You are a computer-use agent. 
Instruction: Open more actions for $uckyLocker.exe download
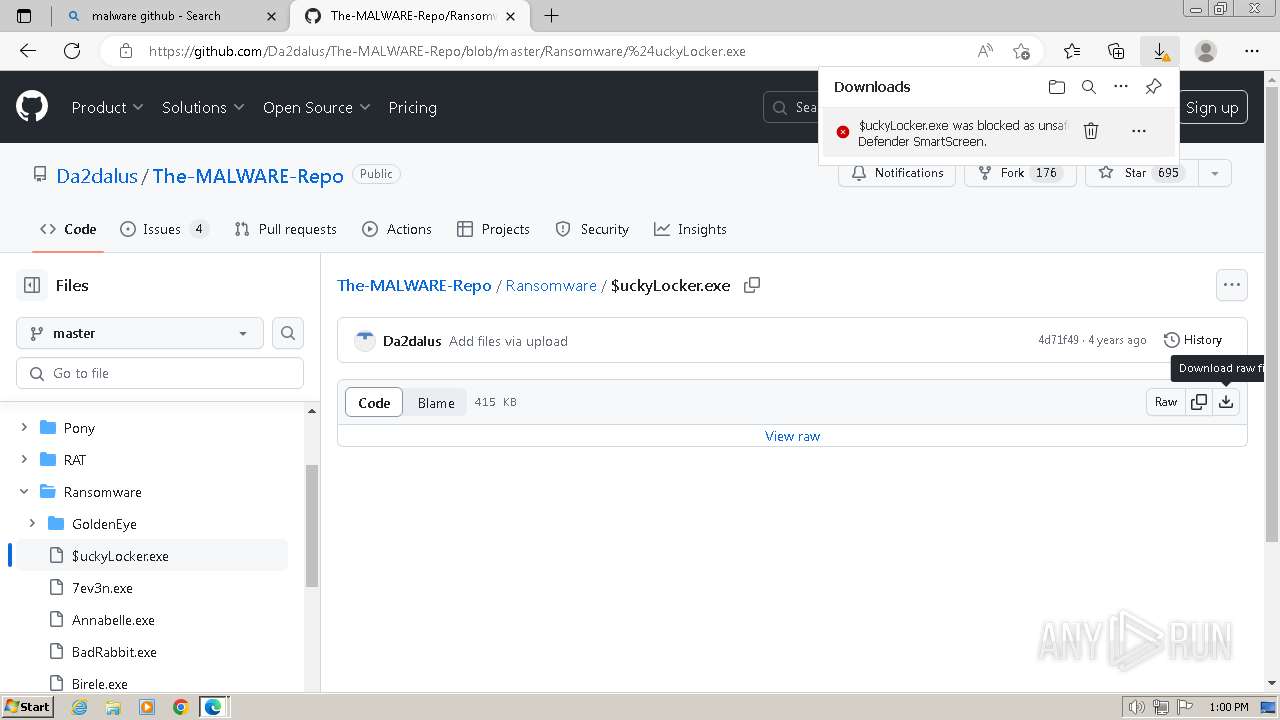1138,131
